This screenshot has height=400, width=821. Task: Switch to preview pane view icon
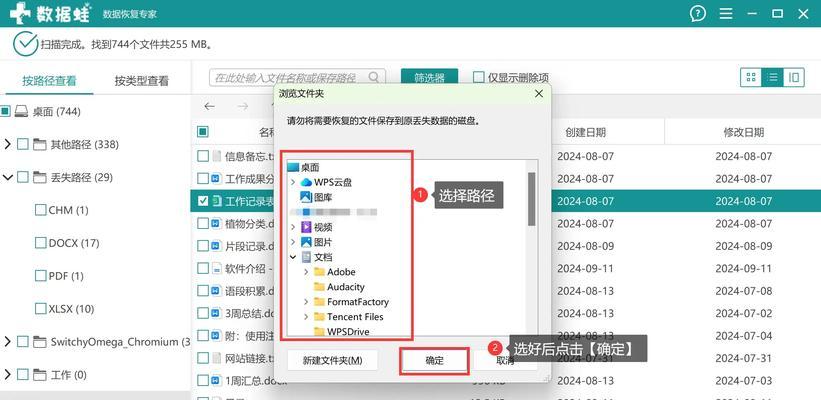(794, 78)
